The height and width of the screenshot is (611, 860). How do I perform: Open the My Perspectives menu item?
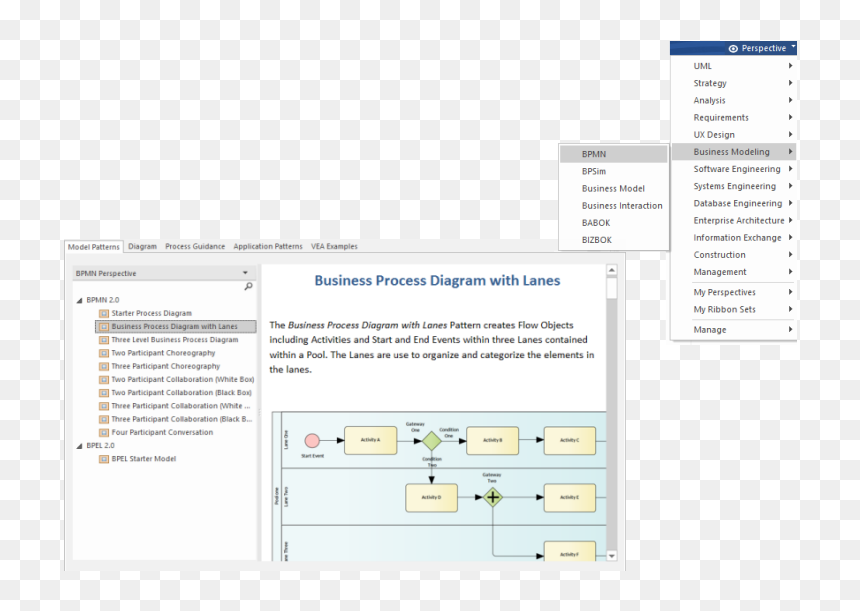click(734, 292)
